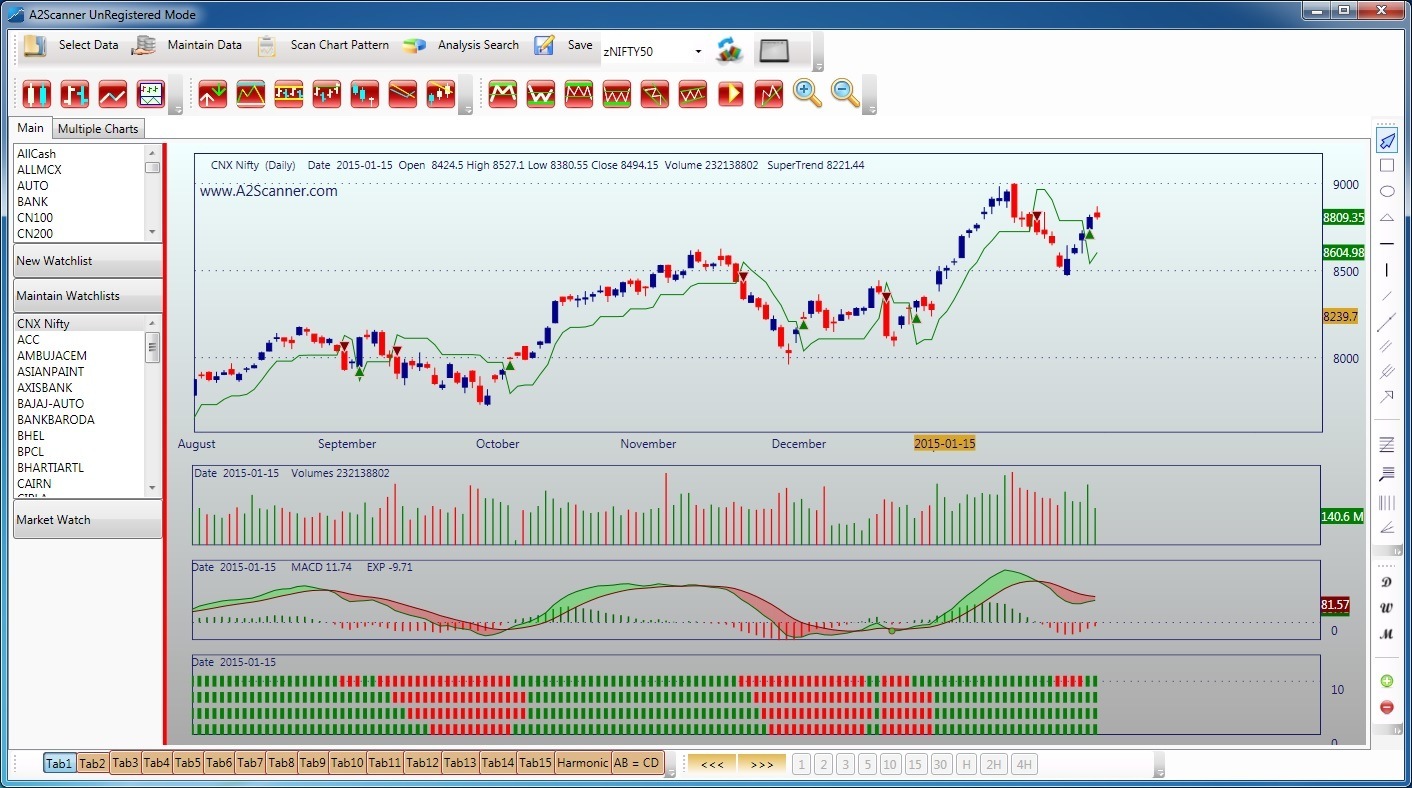Select the 4H interval button

click(x=1023, y=765)
